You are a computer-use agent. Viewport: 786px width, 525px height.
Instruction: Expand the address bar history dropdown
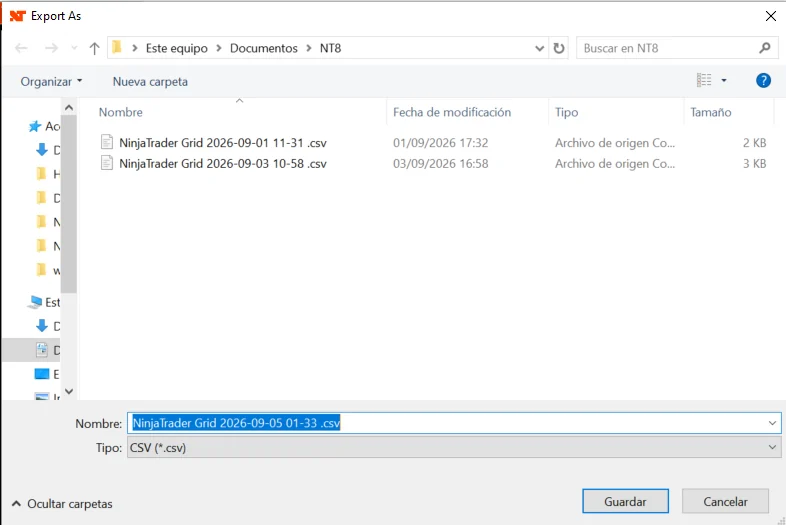click(x=539, y=48)
